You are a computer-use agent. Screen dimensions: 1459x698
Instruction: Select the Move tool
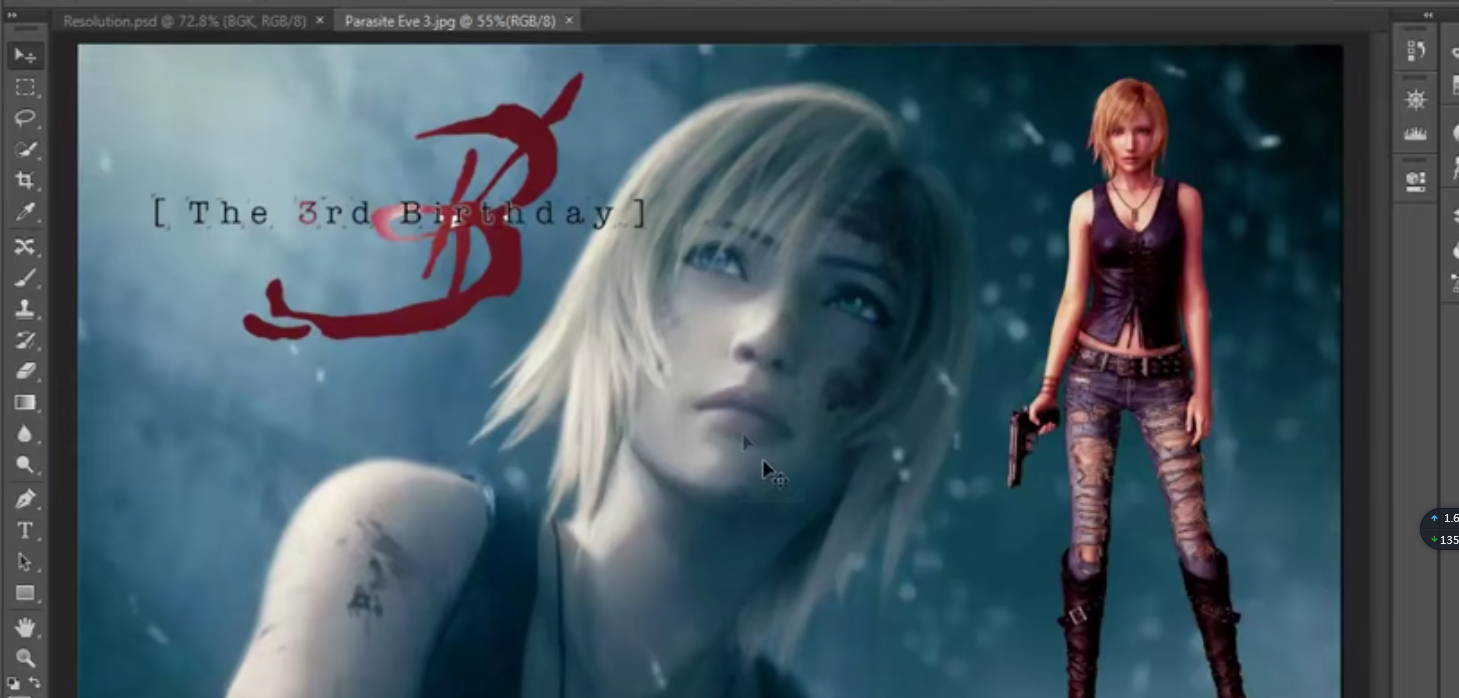25,55
